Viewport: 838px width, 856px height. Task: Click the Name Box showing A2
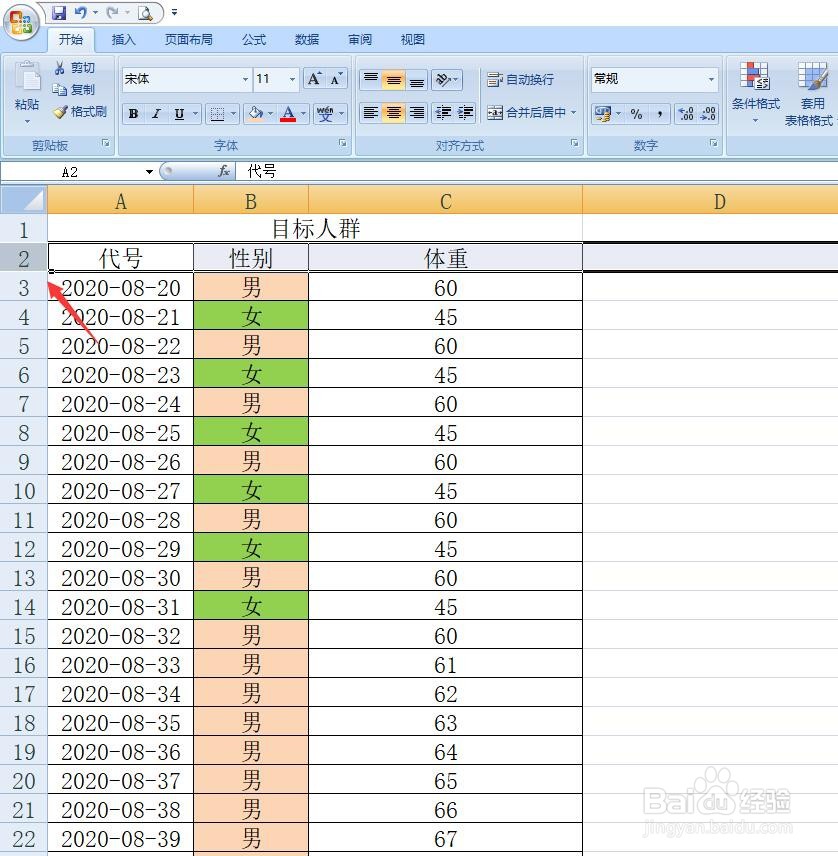tap(70, 171)
